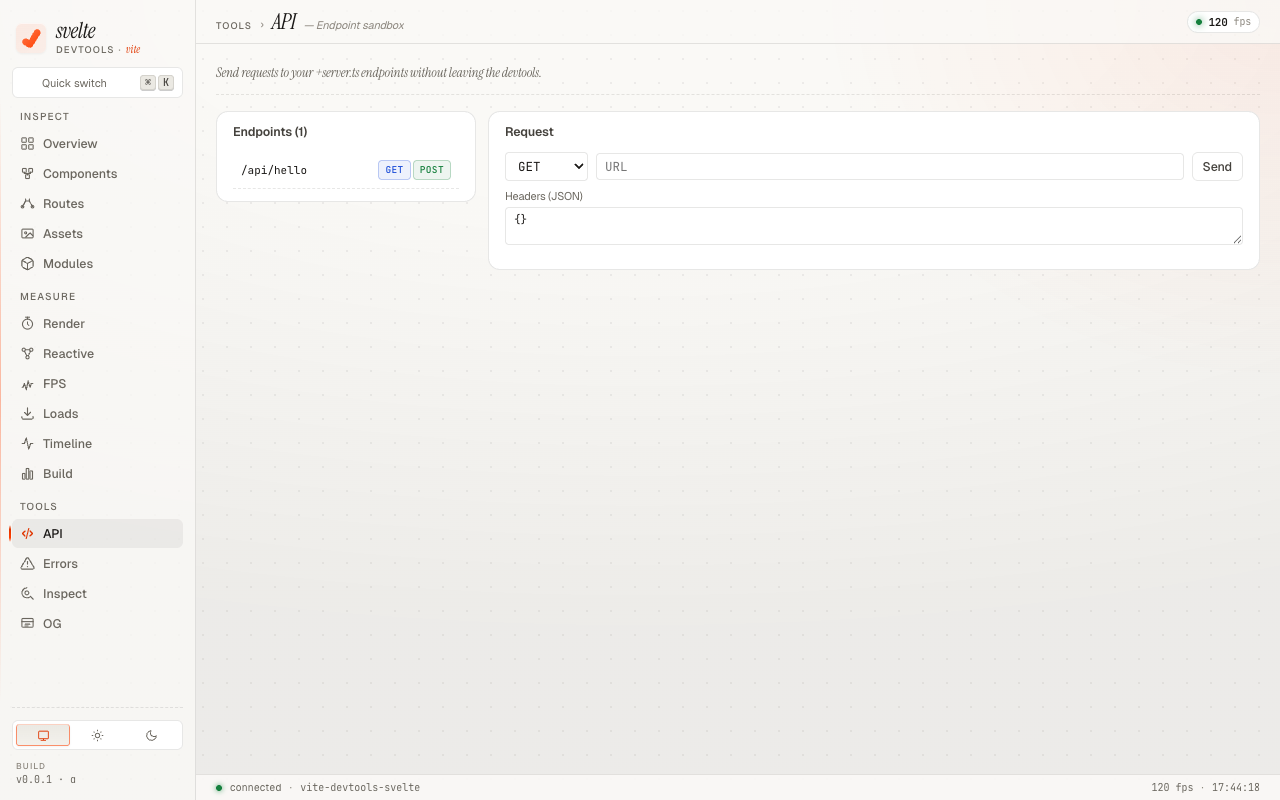Select the POST badge for /api/hello
This screenshot has width=1280, height=800.
432,170
